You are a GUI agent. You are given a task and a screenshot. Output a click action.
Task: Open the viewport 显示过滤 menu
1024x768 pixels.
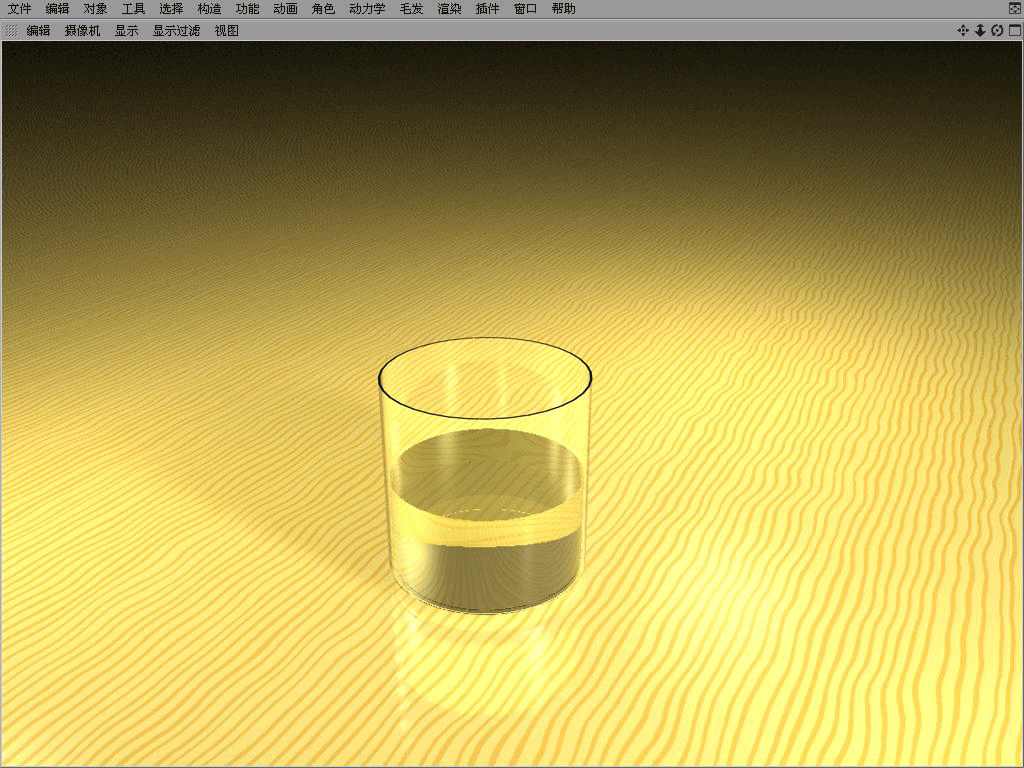(176, 31)
